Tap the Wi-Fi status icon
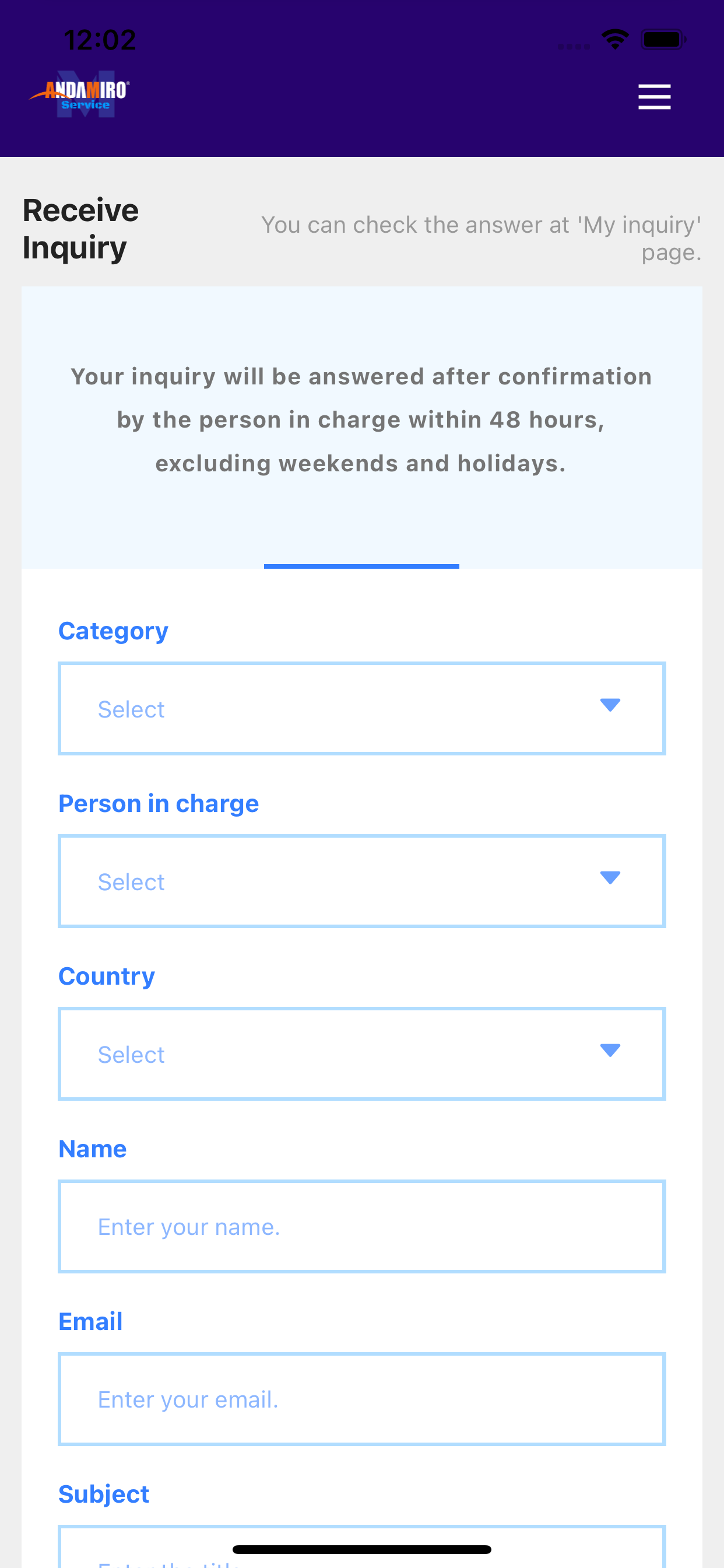The width and height of the screenshot is (724, 1568). click(615, 40)
